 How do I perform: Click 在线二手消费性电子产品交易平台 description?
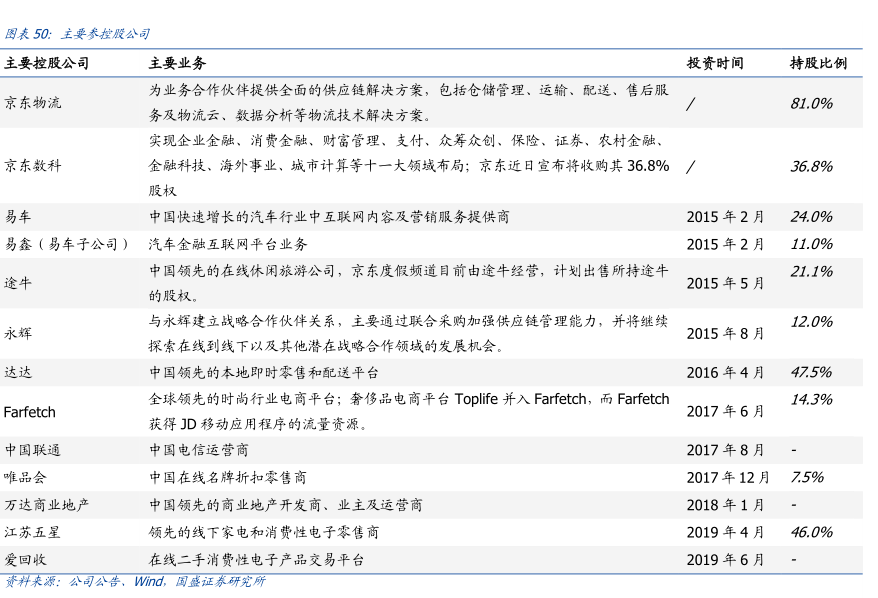pos(256,560)
